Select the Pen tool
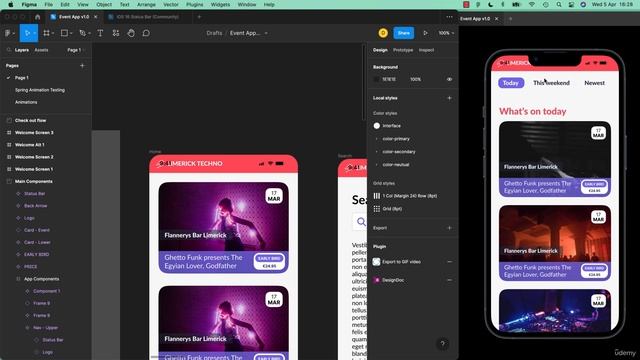Image resolution: width=640 pixels, height=360 pixels. pyautogui.click(x=82, y=33)
